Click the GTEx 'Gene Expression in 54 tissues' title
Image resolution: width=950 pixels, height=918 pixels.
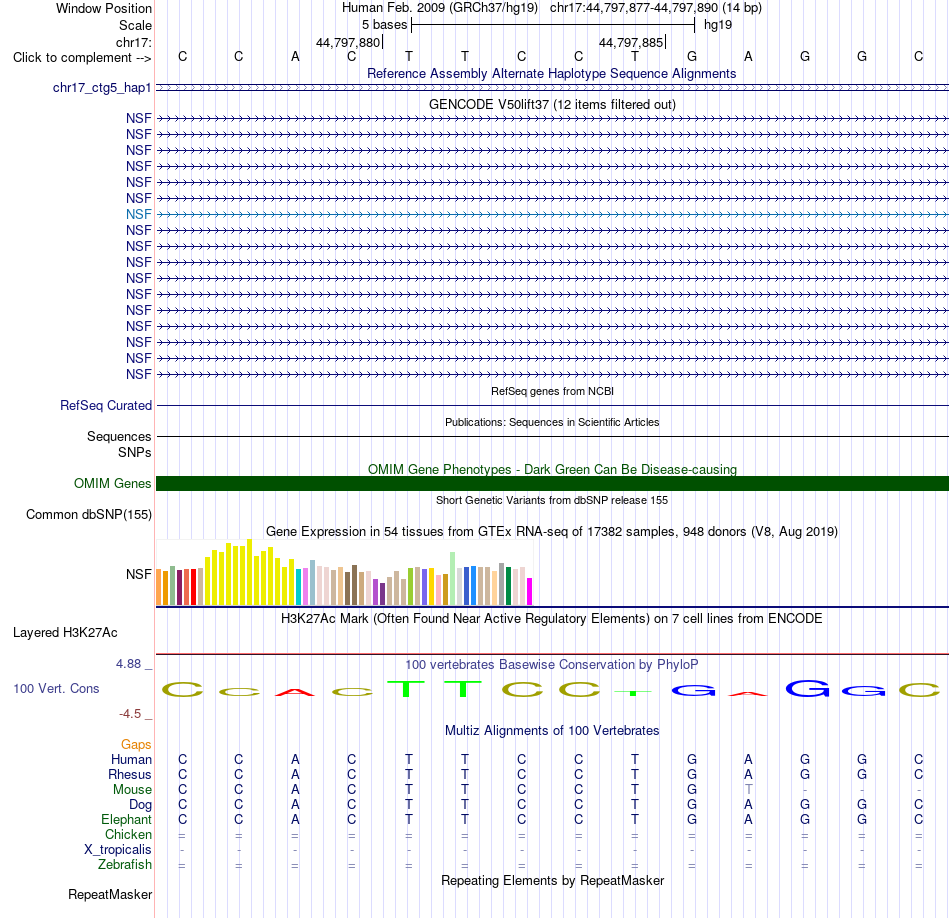pos(552,531)
